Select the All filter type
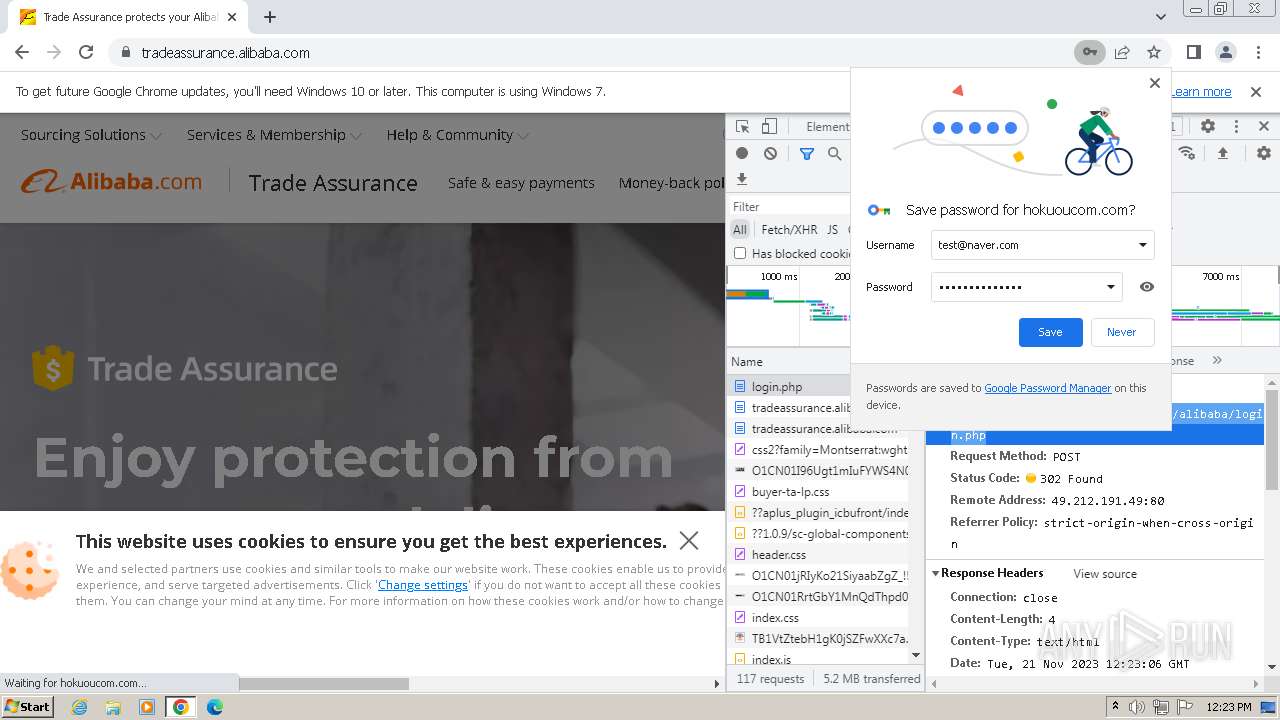The image size is (1280, 720). click(x=740, y=229)
